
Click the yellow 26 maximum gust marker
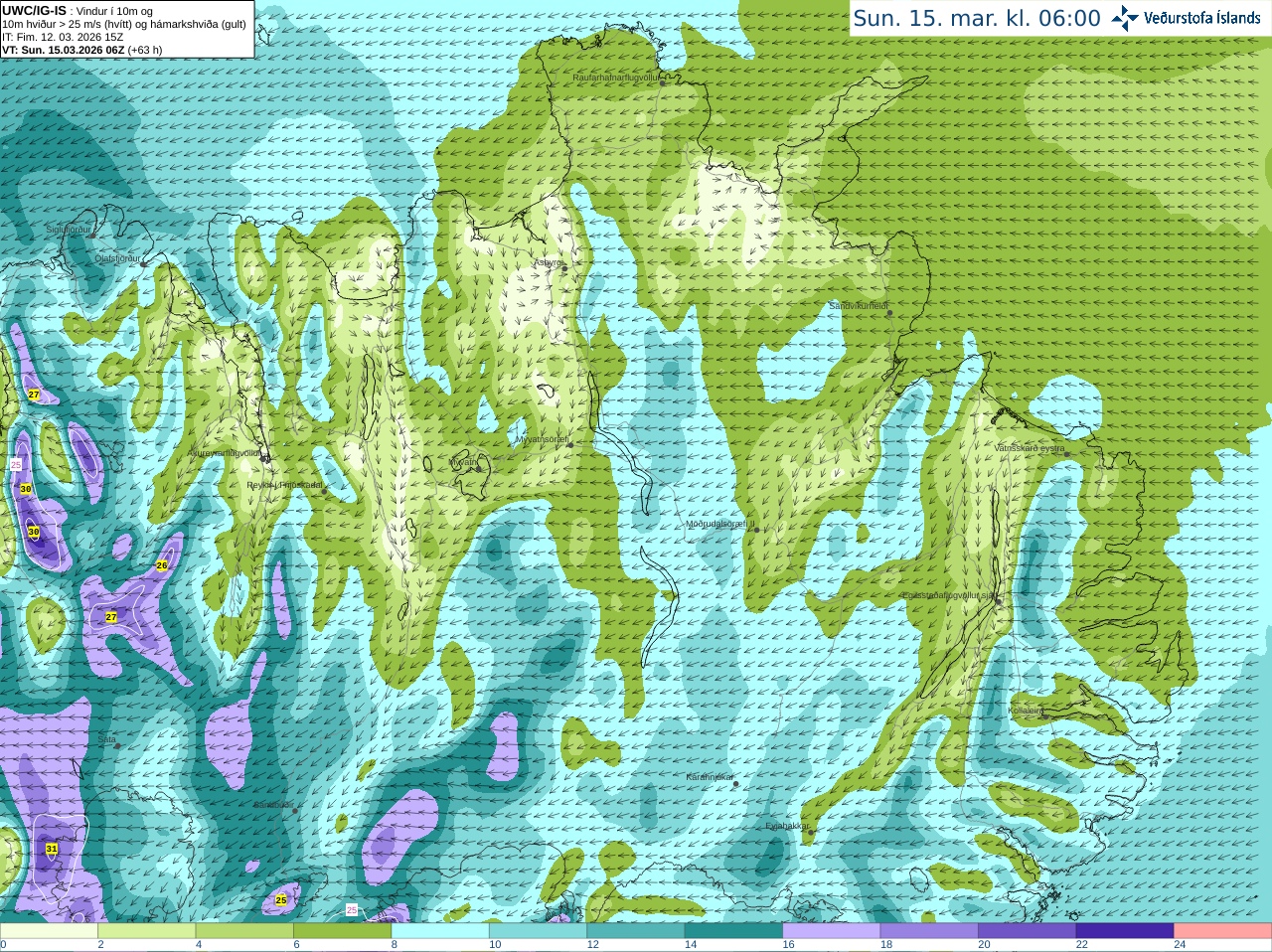click(x=162, y=565)
